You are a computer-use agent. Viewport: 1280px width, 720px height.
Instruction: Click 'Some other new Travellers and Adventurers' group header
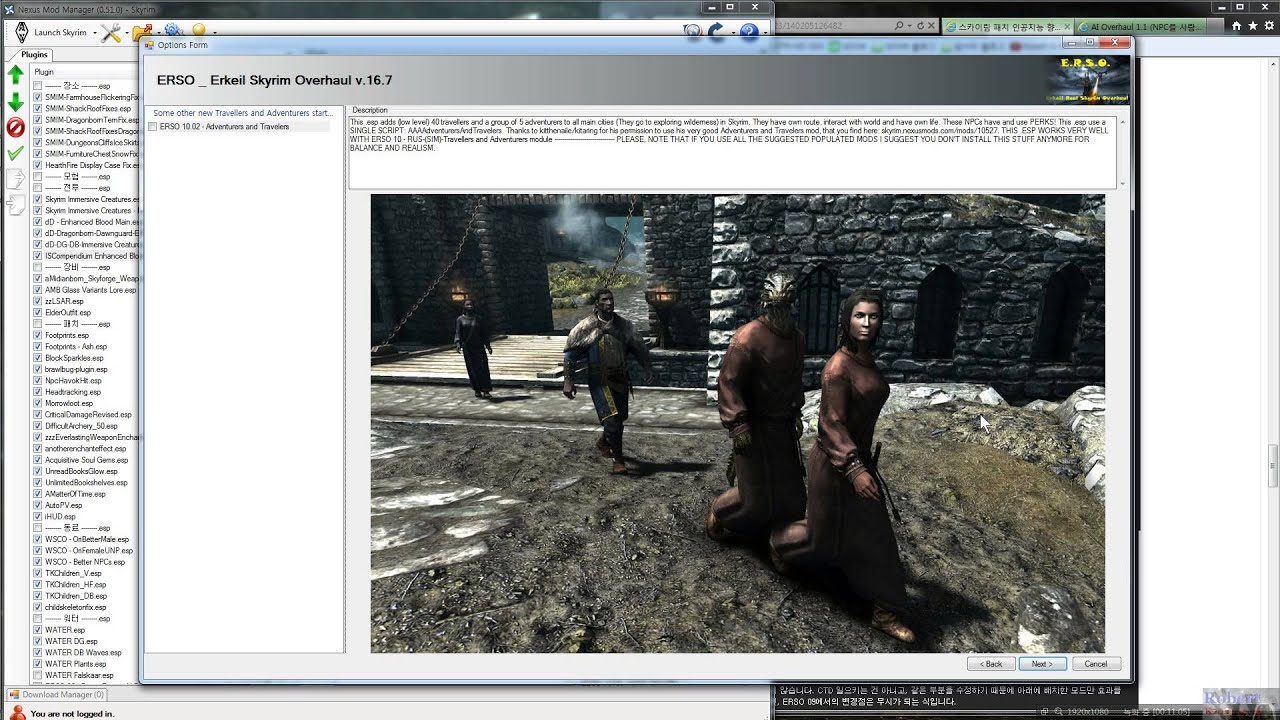(x=242, y=113)
